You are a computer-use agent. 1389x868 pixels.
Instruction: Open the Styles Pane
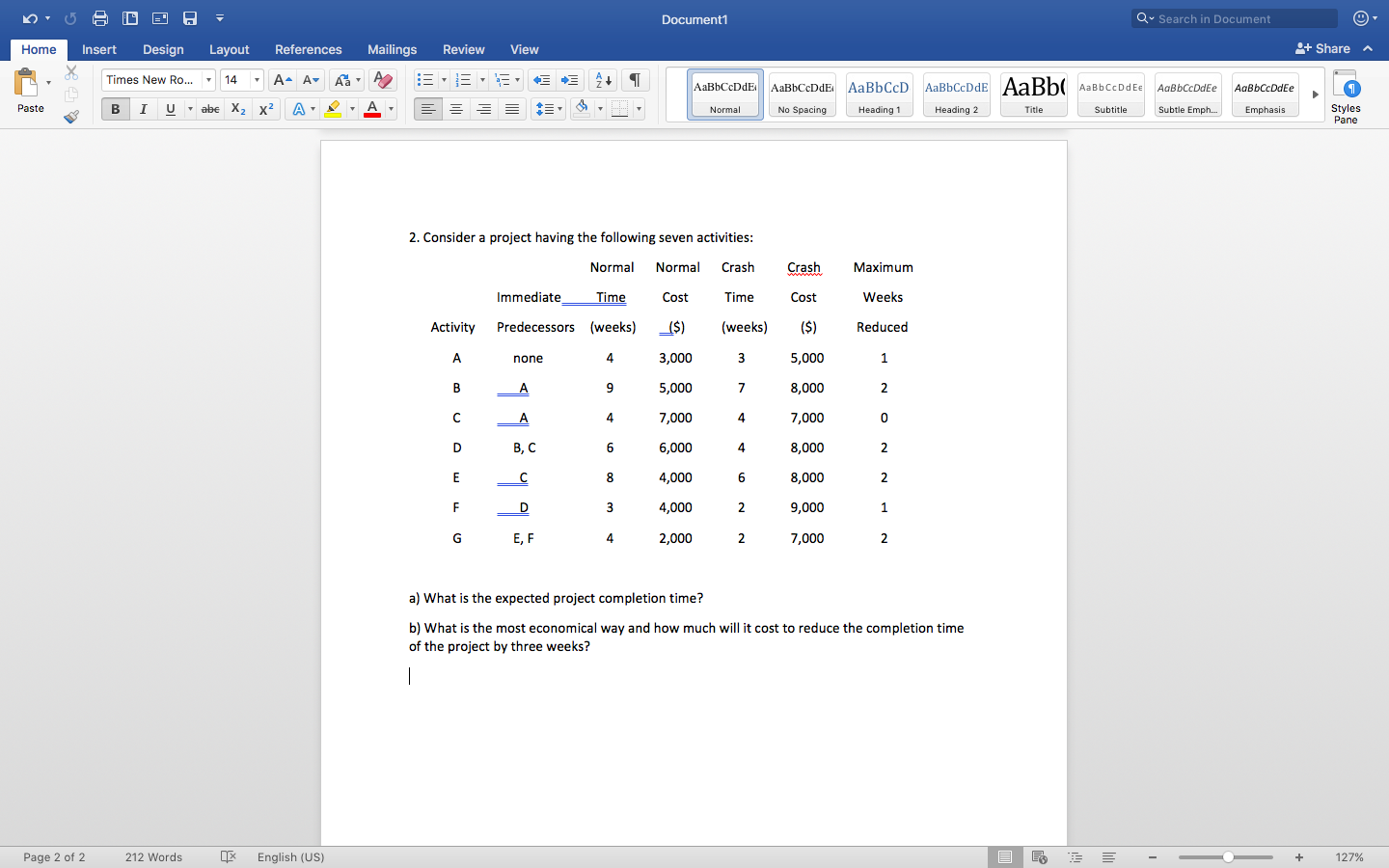pyautogui.click(x=1346, y=95)
